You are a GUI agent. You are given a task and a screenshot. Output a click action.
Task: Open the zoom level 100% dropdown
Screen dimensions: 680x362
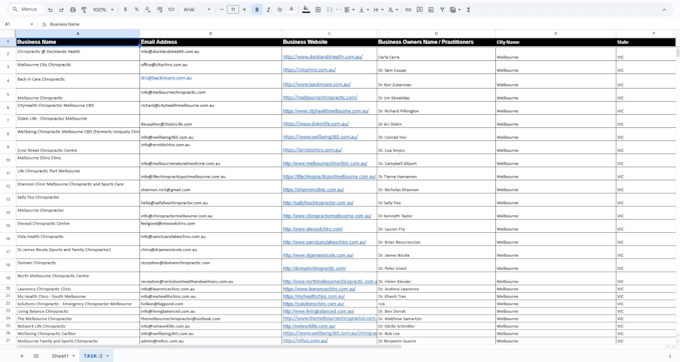click(103, 10)
